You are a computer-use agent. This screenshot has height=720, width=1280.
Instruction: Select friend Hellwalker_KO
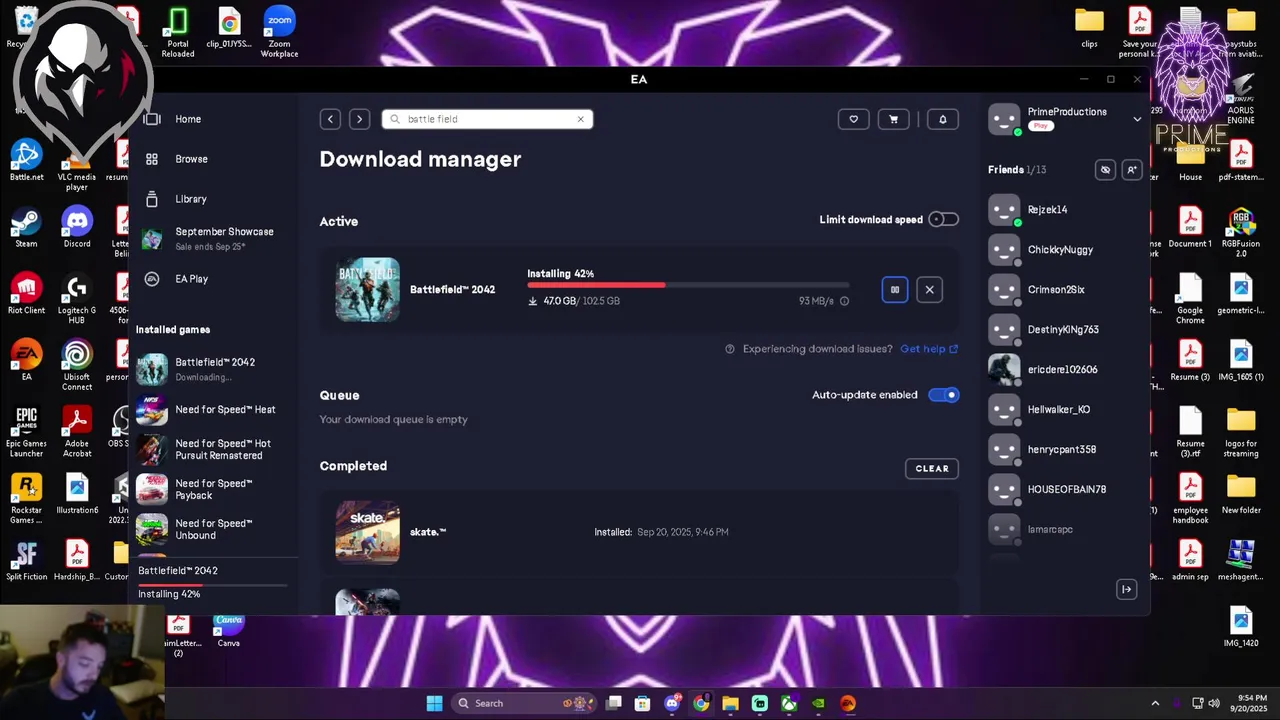click(x=1064, y=410)
